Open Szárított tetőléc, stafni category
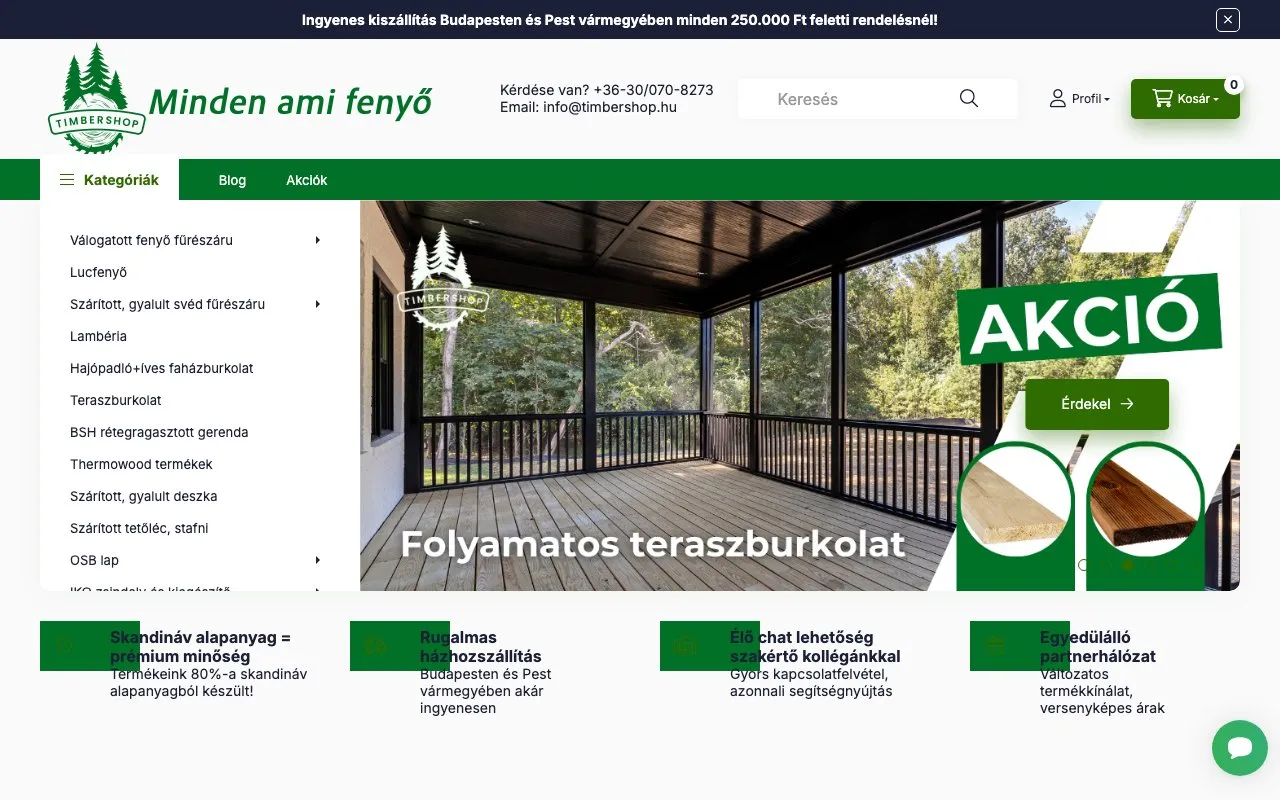 139,528
